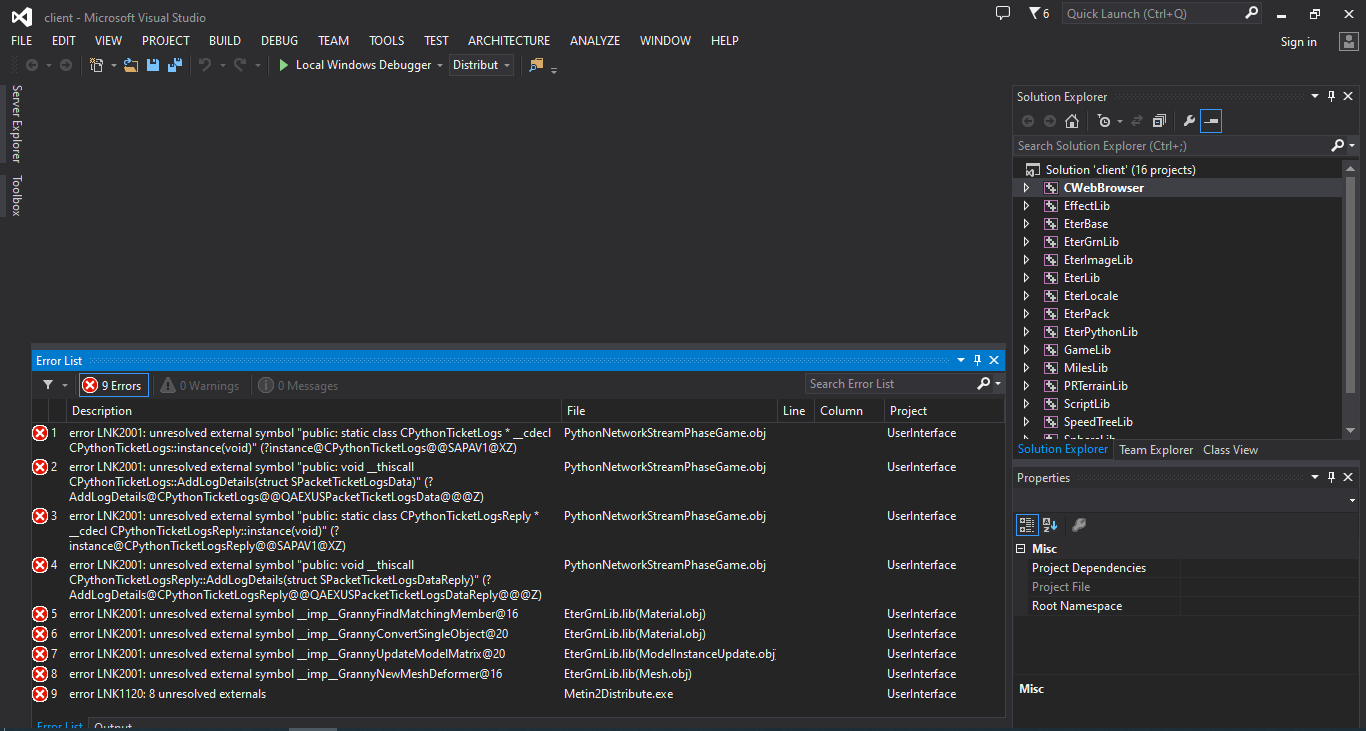This screenshot has width=1366, height=731.
Task: Switch to the Class View tab
Action: pyautogui.click(x=1231, y=450)
